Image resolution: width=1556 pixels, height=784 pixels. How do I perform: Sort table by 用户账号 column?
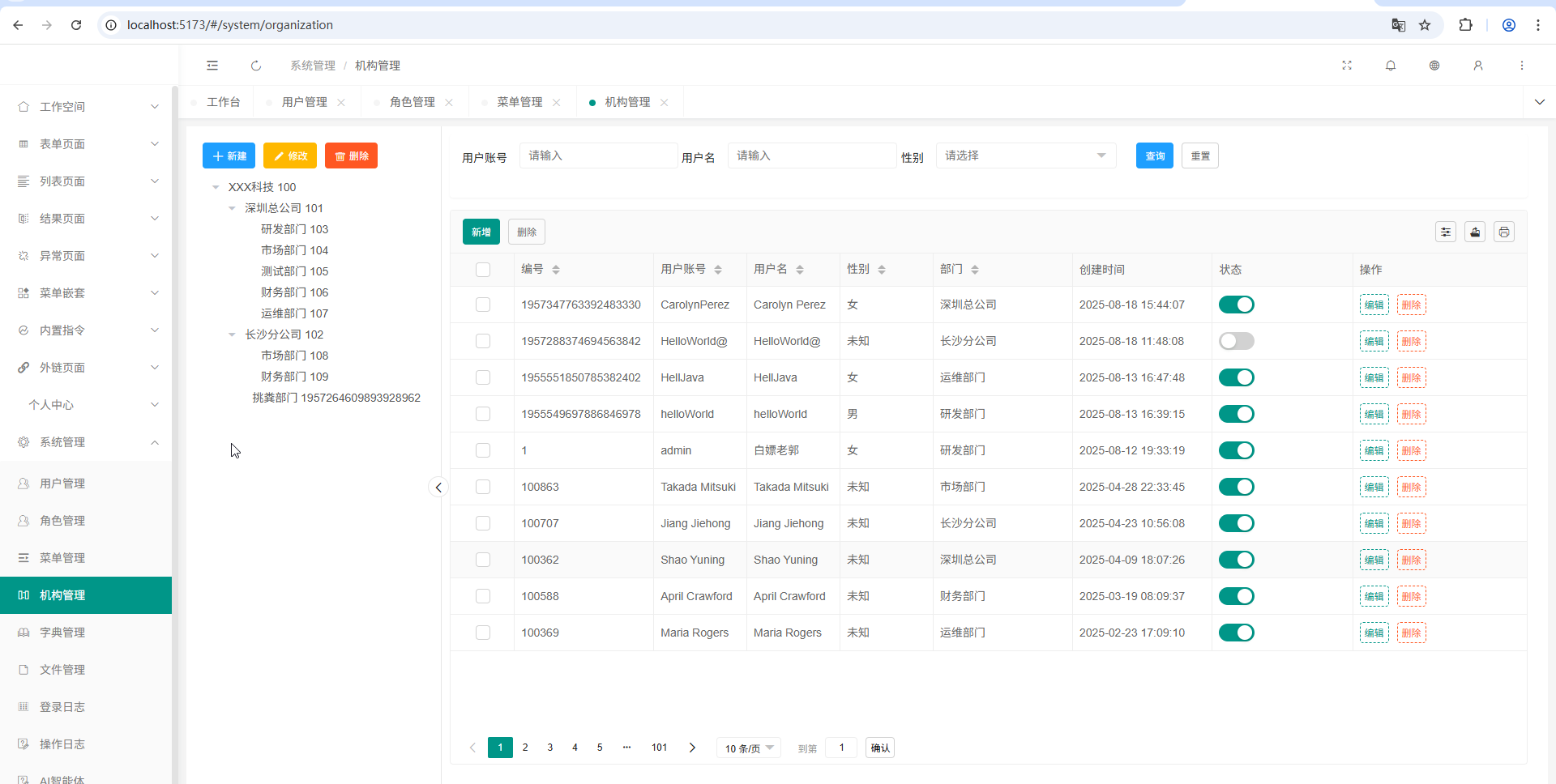[x=718, y=270]
